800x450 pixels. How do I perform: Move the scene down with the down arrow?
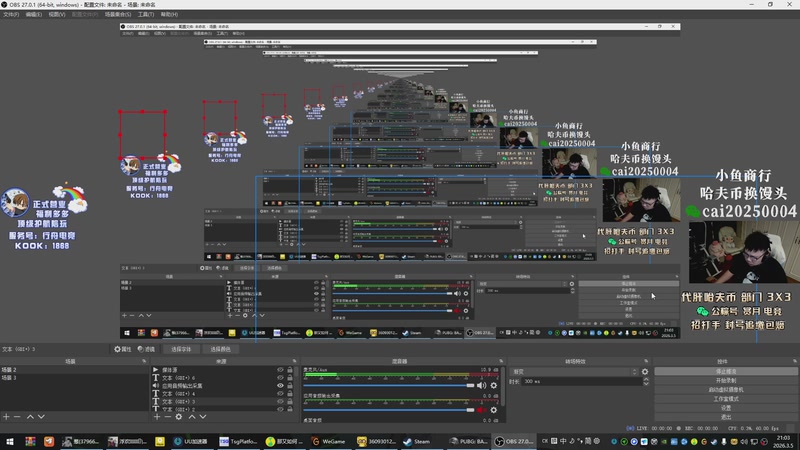pos(41,416)
